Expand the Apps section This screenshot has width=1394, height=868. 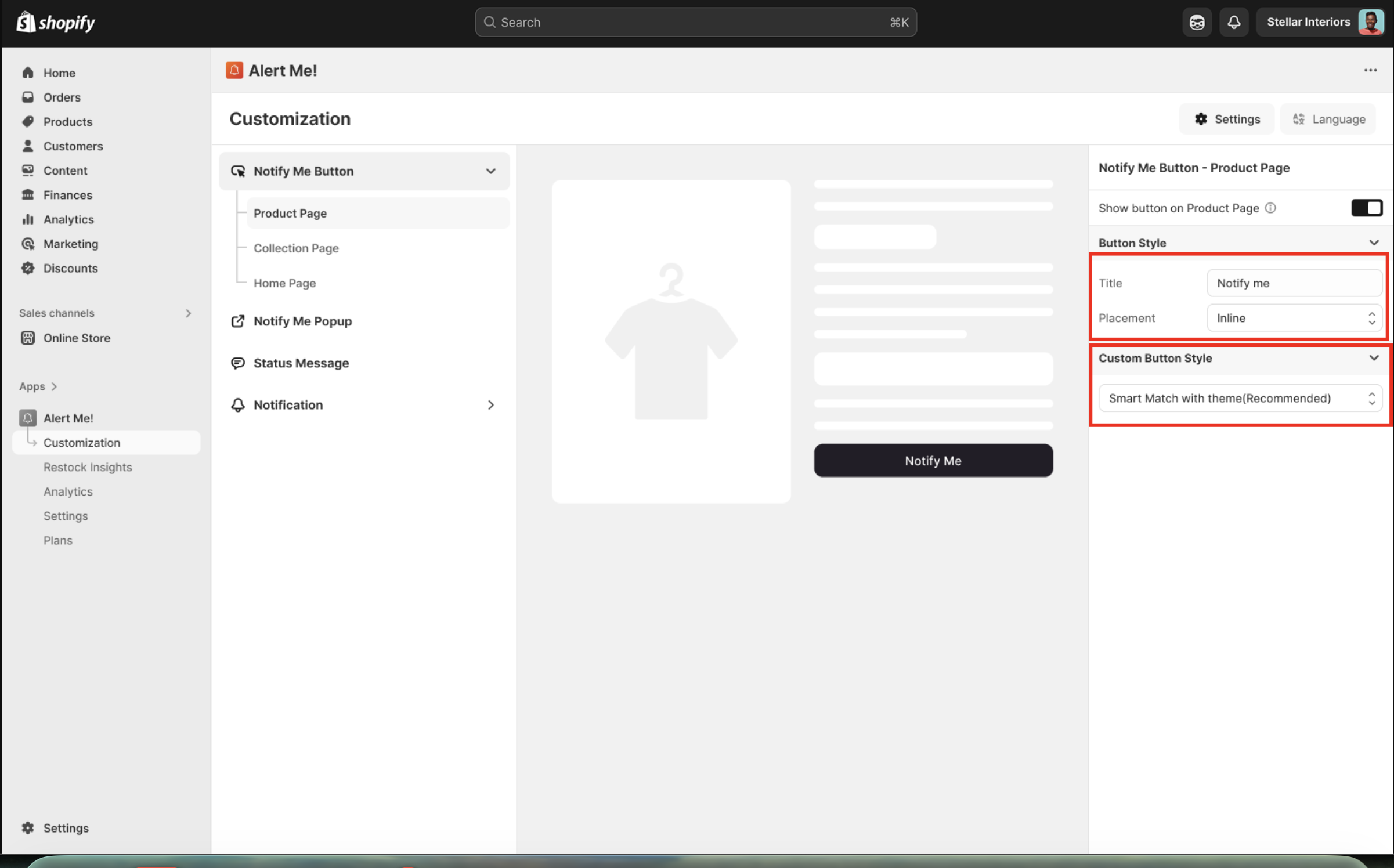click(38, 386)
